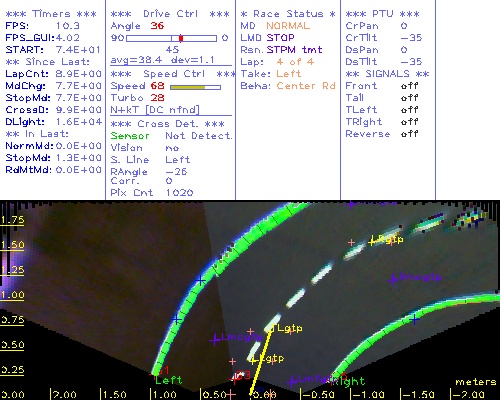The height and width of the screenshot is (400, 500).
Task: Toggle the Reverse signal off value
Action: 409,134
